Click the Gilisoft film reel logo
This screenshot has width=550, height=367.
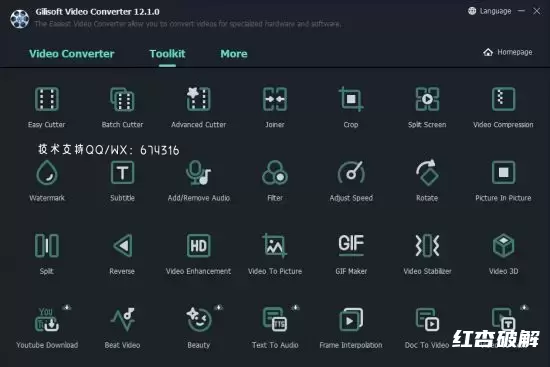tap(20, 19)
